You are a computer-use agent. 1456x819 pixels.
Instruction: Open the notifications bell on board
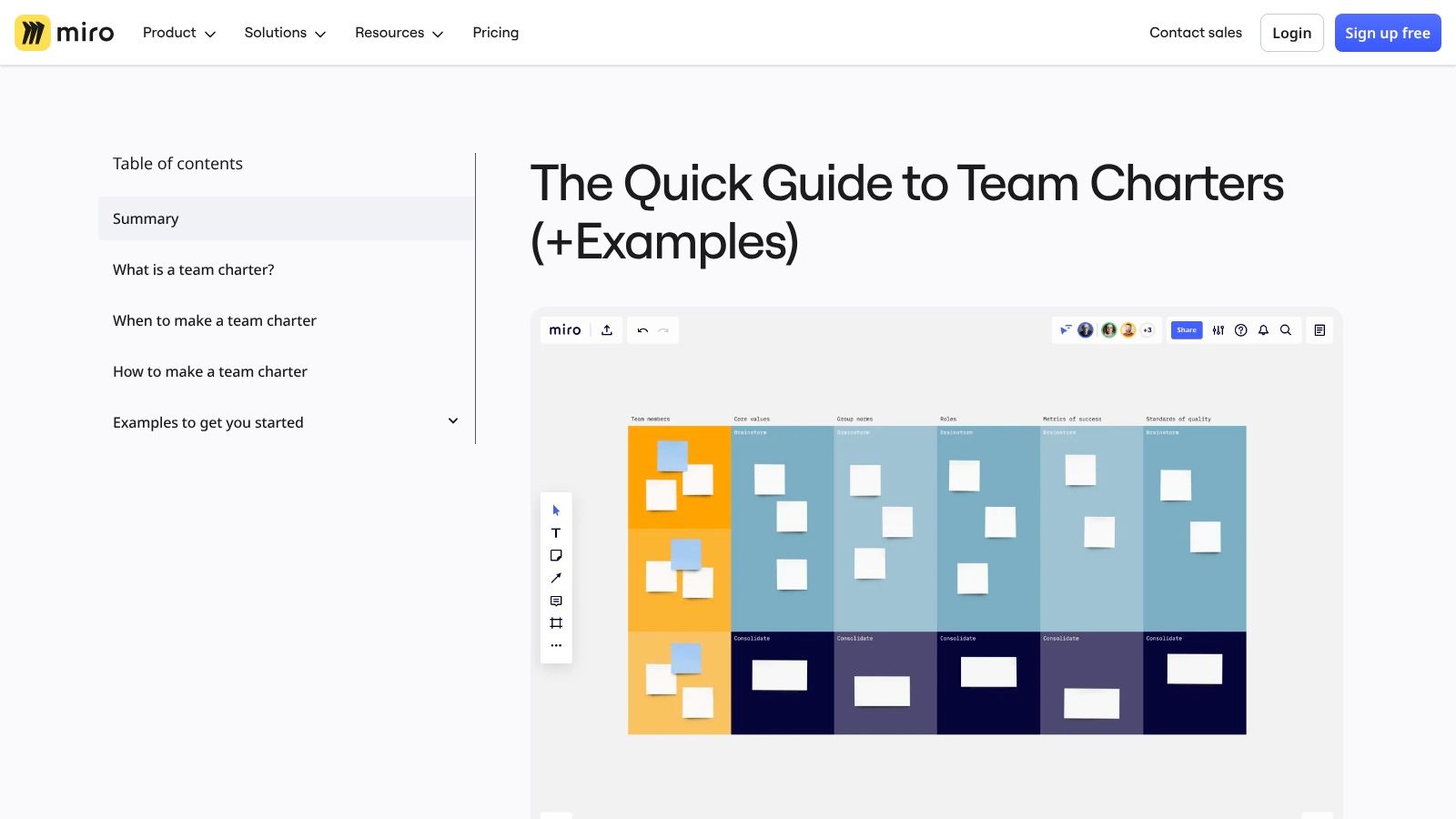(1263, 330)
